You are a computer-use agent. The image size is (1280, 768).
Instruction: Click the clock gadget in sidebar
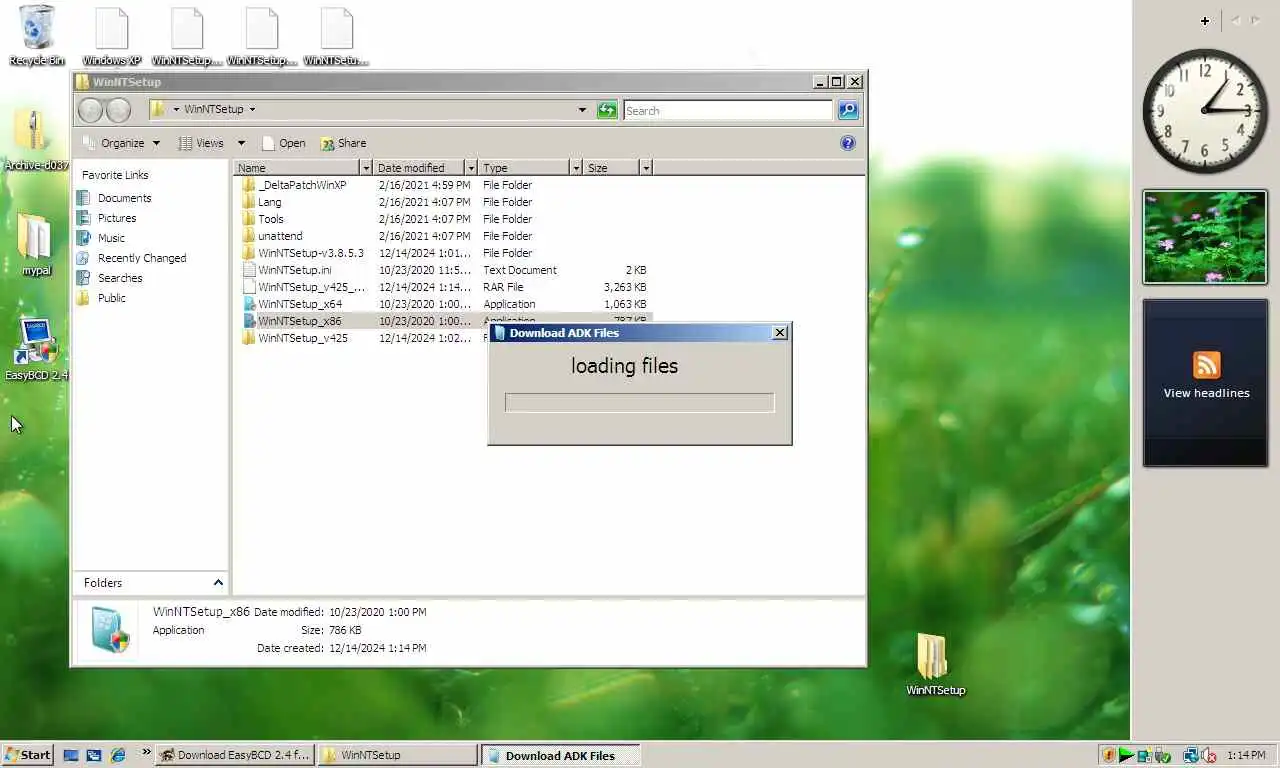pos(1204,110)
